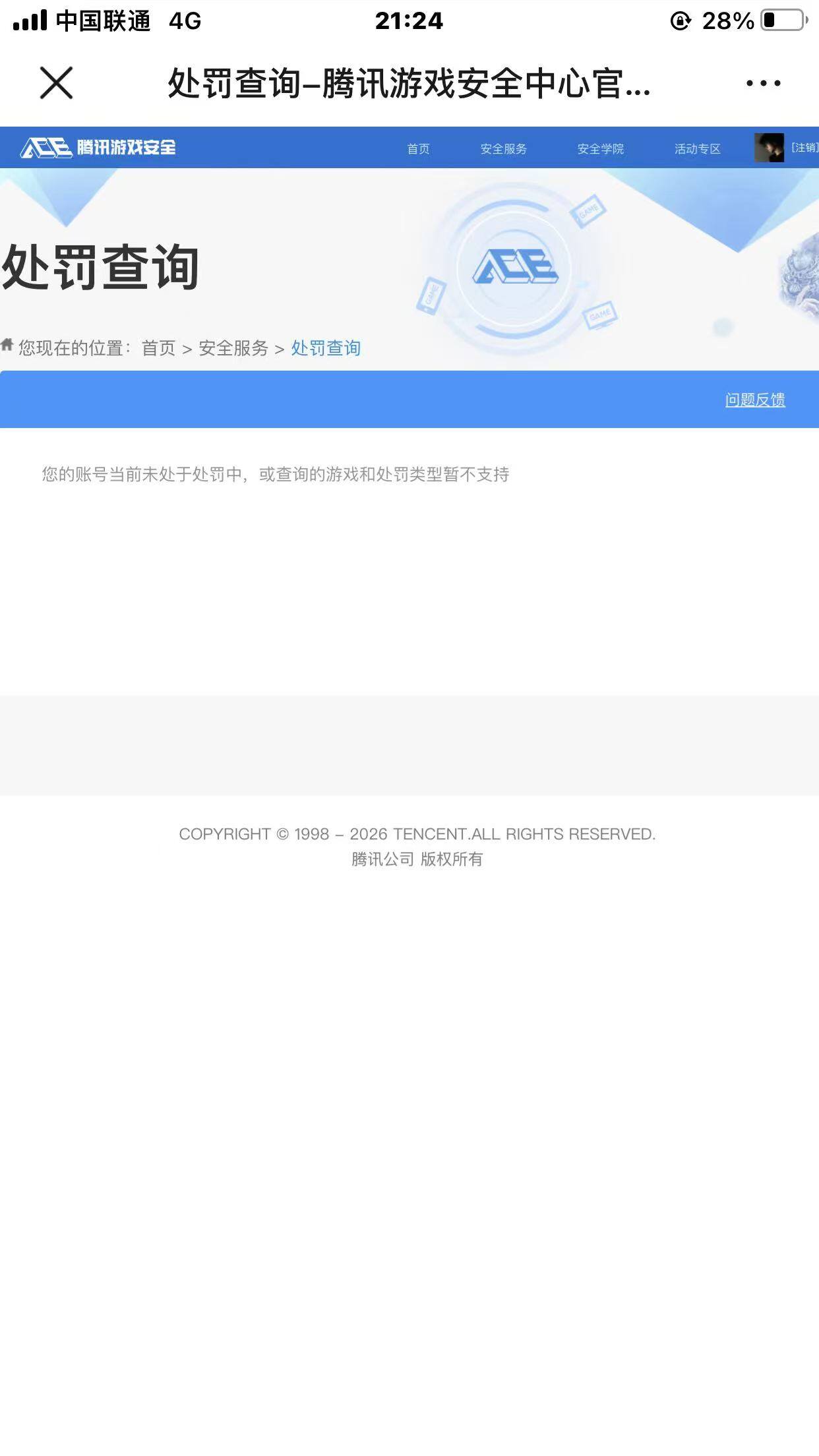The image size is (819, 1456).
Task: Open the three-dot more options menu
Action: [763, 83]
